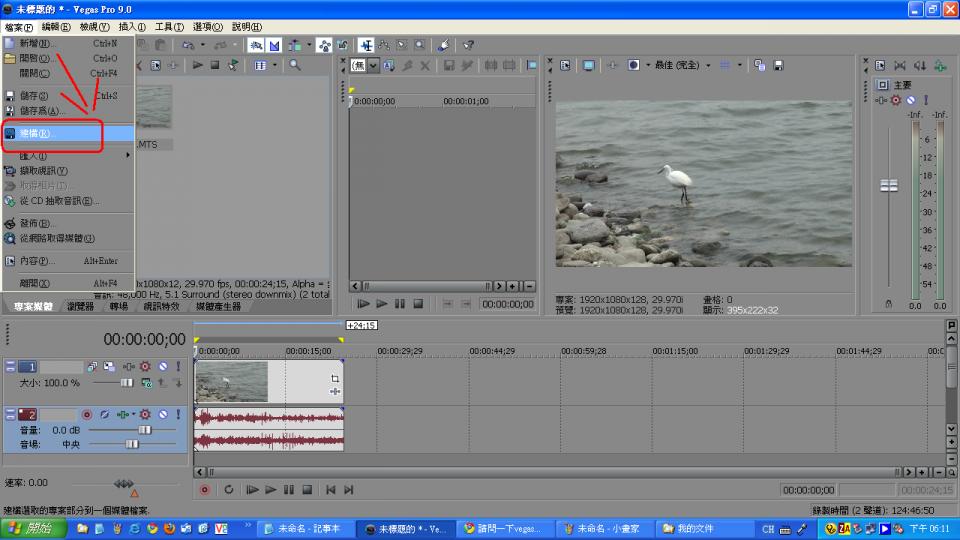Click the master volume fader handle
The width and height of the screenshot is (960, 540).
point(888,186)
